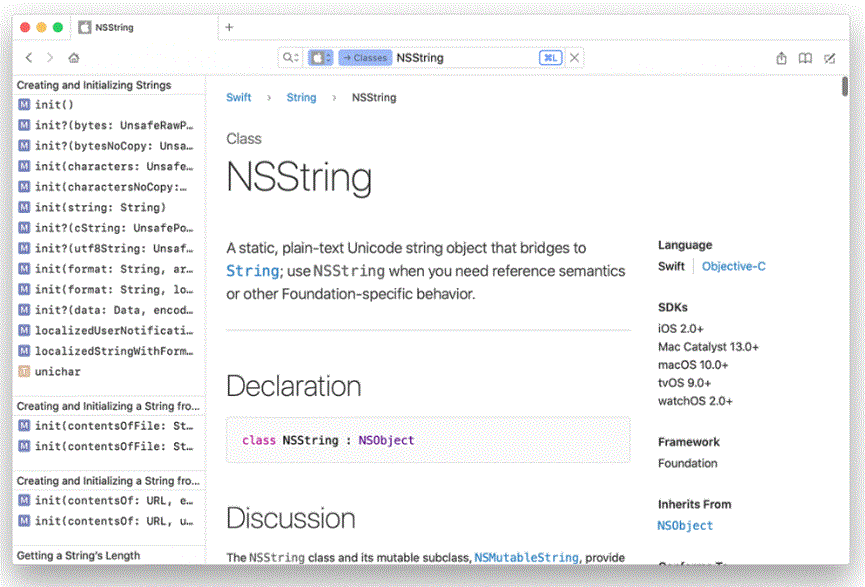Image resolution: width=865 pixels, height=587 pixels.
Task: Select localizedStringWithForm… entry
Action: [x=109, y=351]
